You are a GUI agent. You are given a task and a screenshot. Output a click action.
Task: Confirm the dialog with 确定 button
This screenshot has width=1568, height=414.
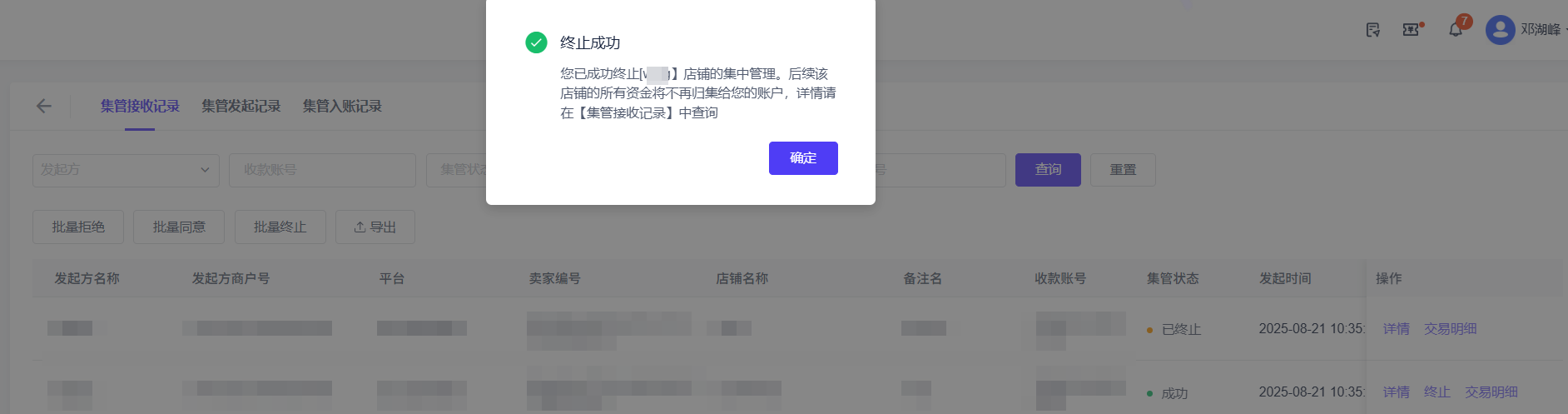803,158
